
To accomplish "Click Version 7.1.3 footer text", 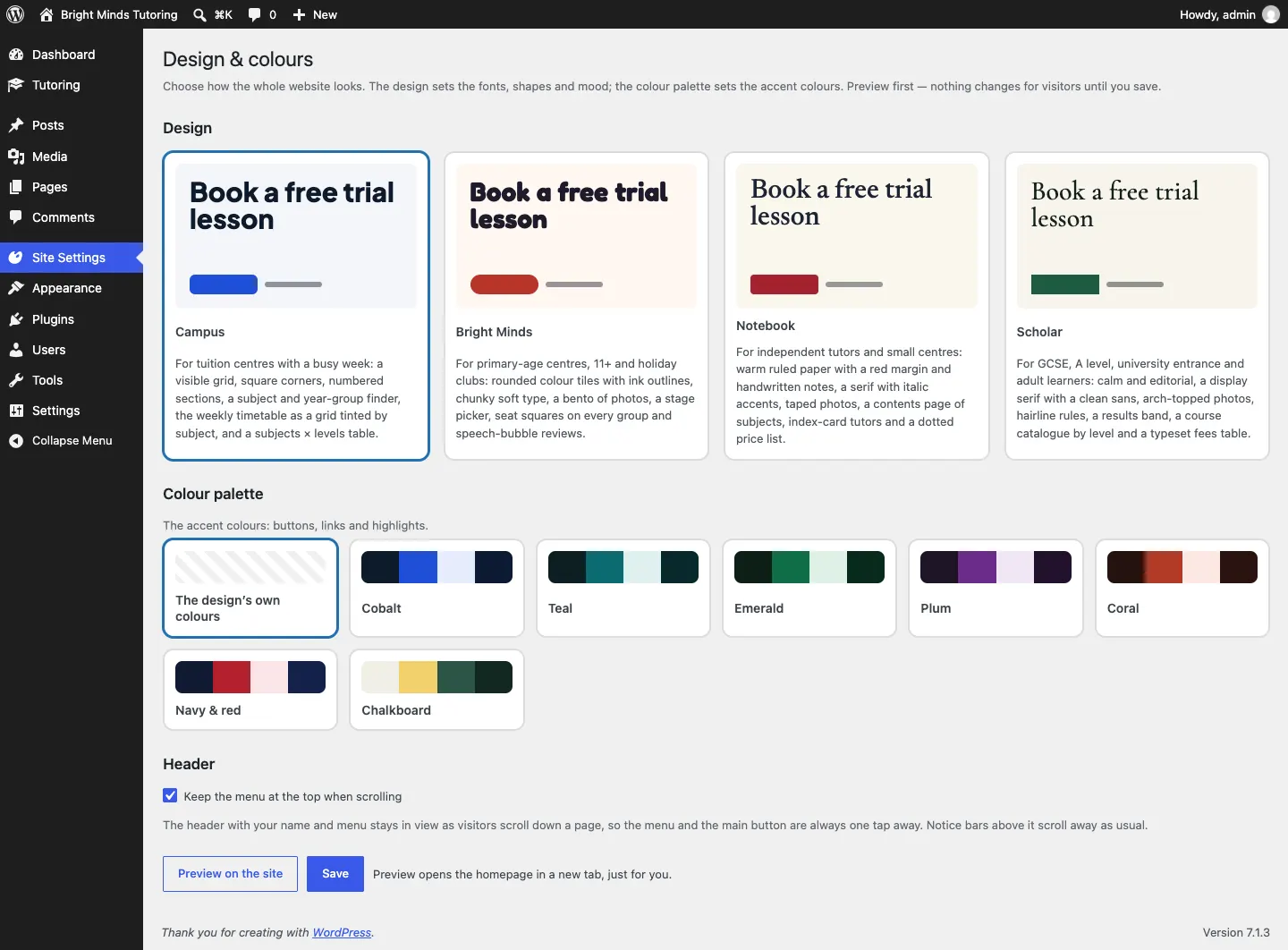I will pyautogui.click(x=1236, y=932).
